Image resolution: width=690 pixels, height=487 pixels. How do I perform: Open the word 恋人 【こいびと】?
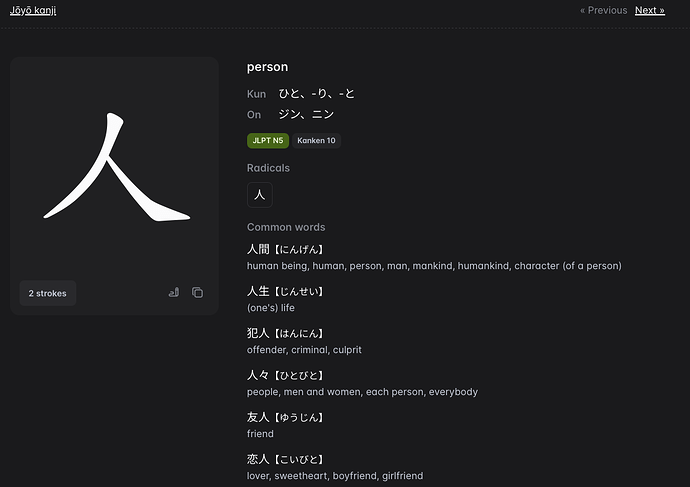pyautogui.click(x=286, y=459)
